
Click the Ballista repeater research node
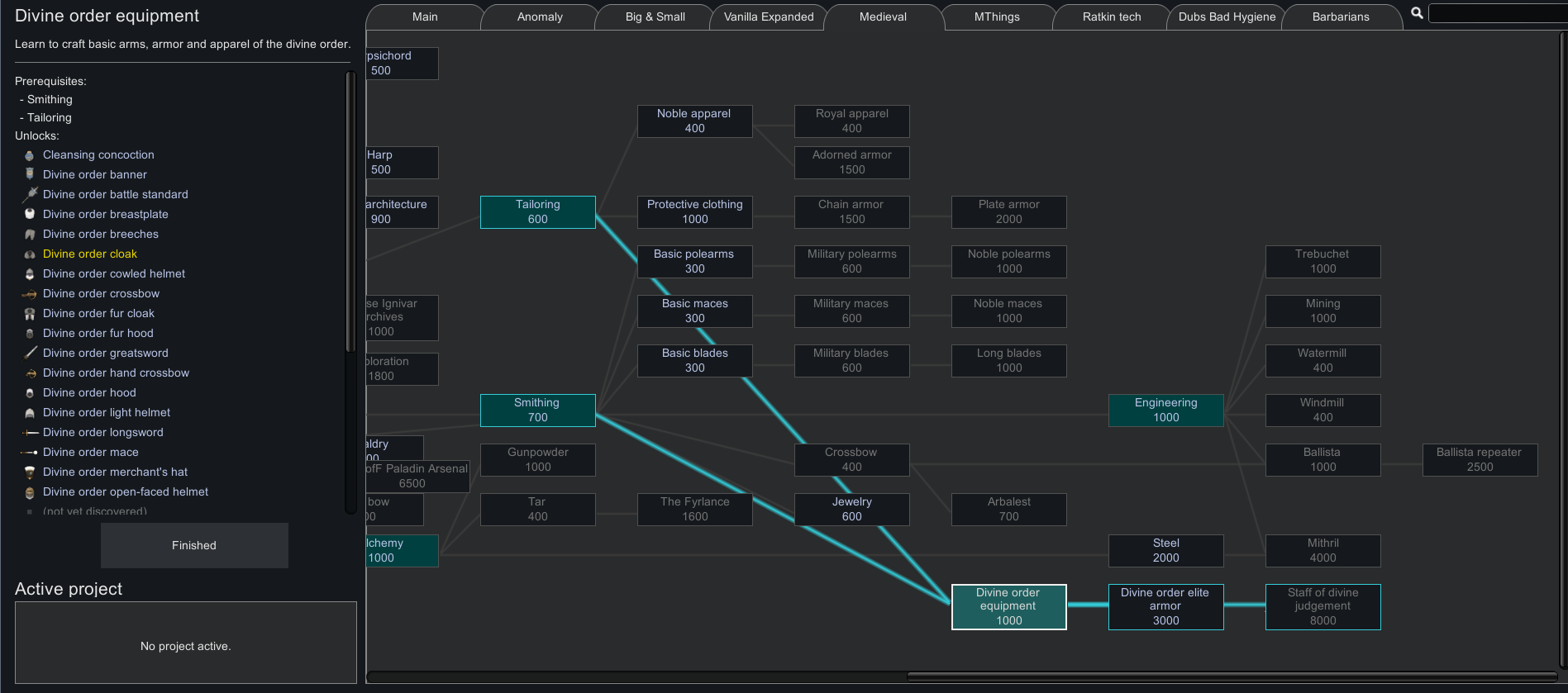tap(1480, 460)
